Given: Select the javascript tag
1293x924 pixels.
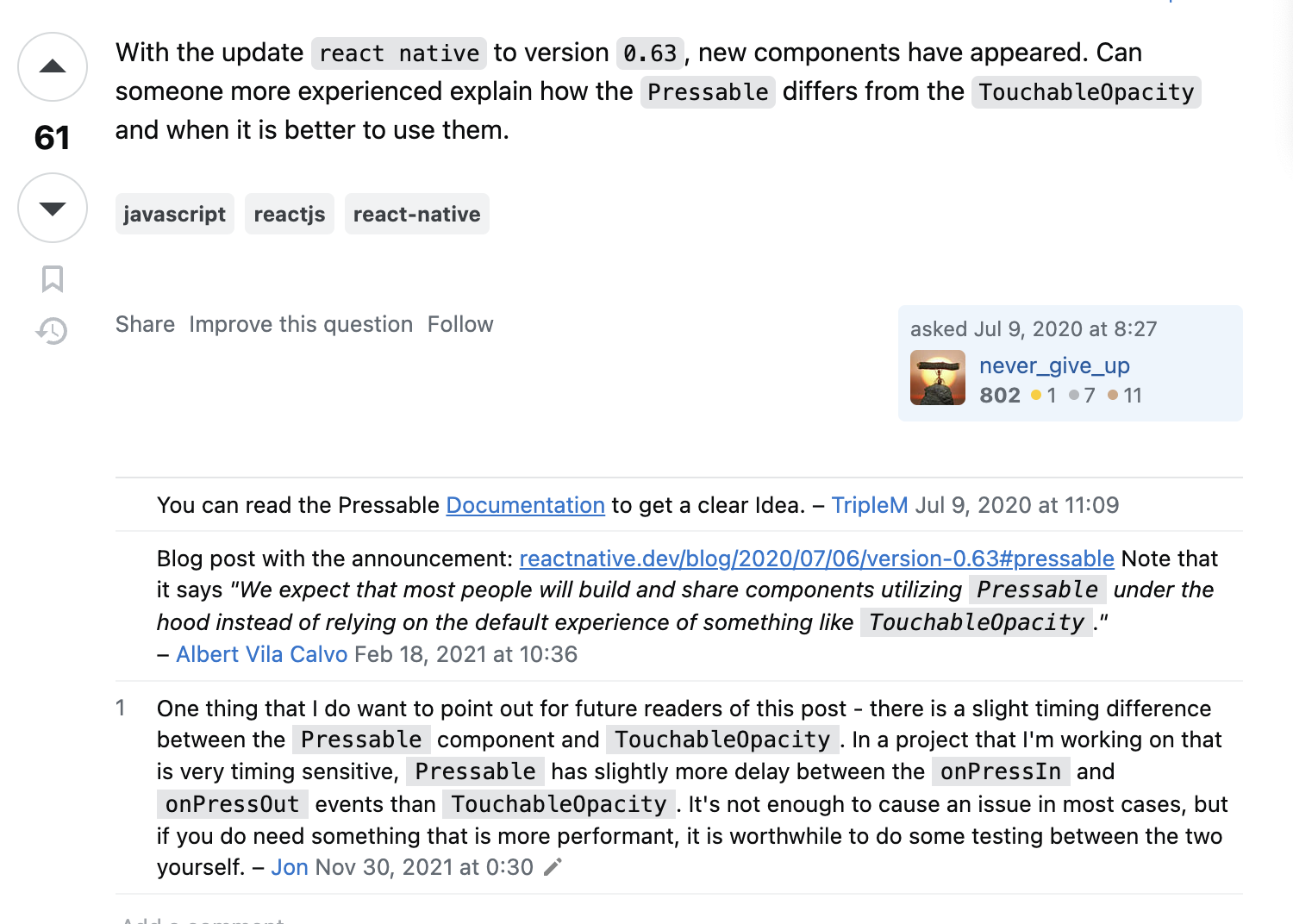Looking at the screenshot, I should pyautogui.click(x=174, y=214).
